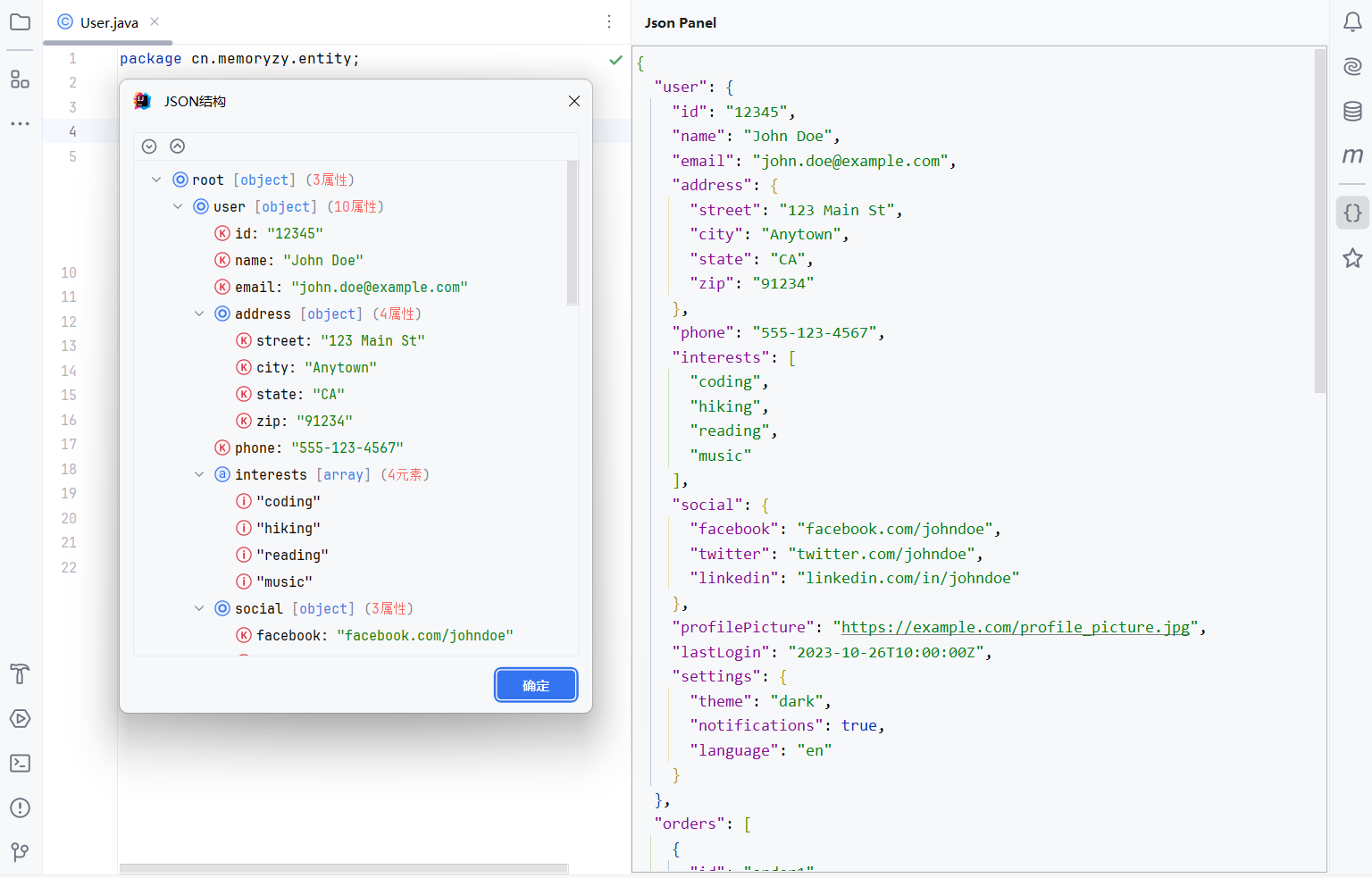Close the JSON结构 dialog
Image resolution: width=1372 pixels, height=878 pixels.
coord(574,101)
